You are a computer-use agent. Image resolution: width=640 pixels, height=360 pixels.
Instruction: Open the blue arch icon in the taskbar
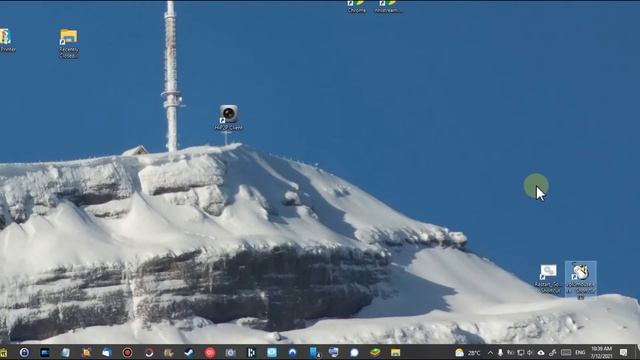pos(292,352)
